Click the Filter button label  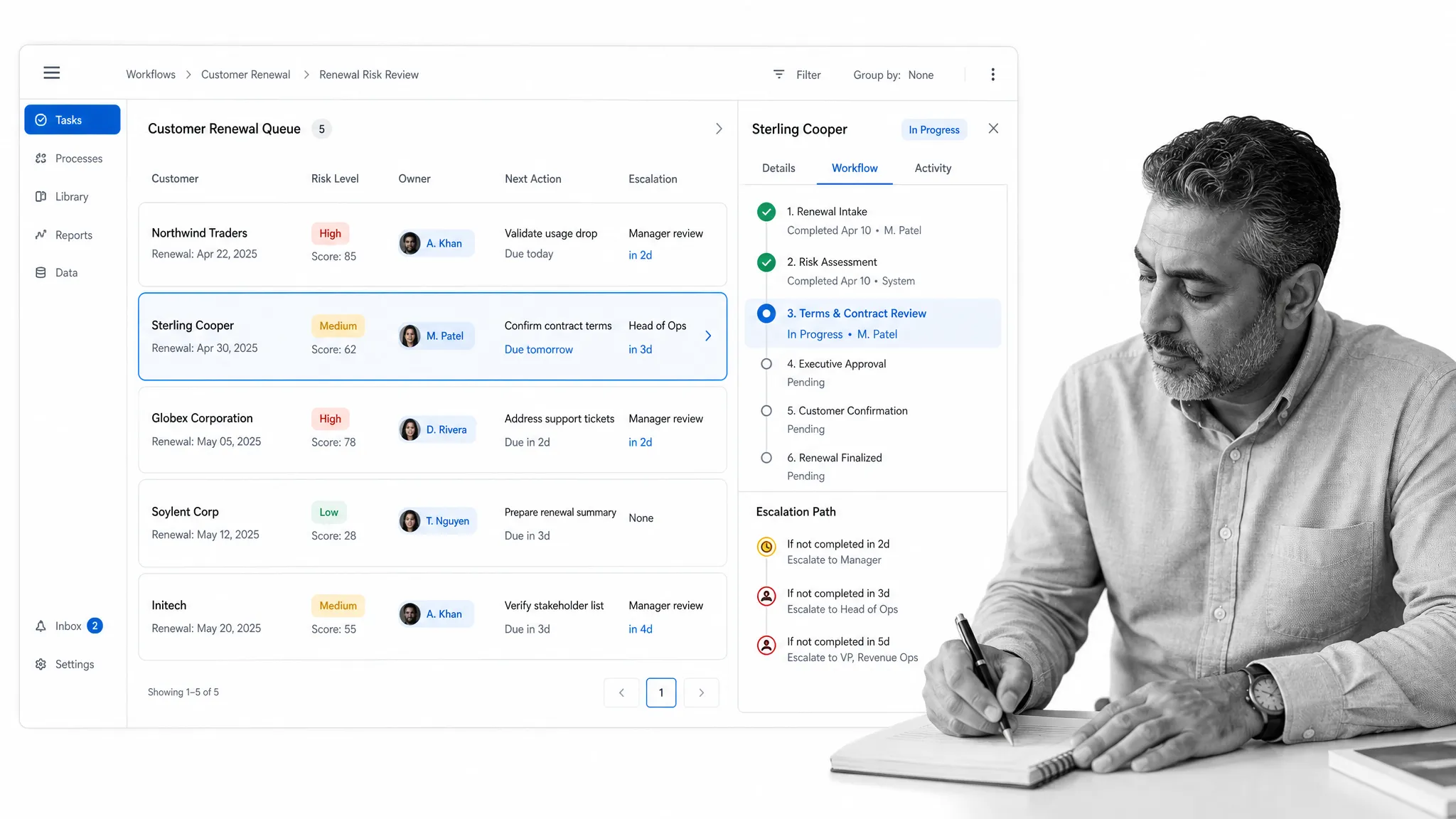[808, 75]
